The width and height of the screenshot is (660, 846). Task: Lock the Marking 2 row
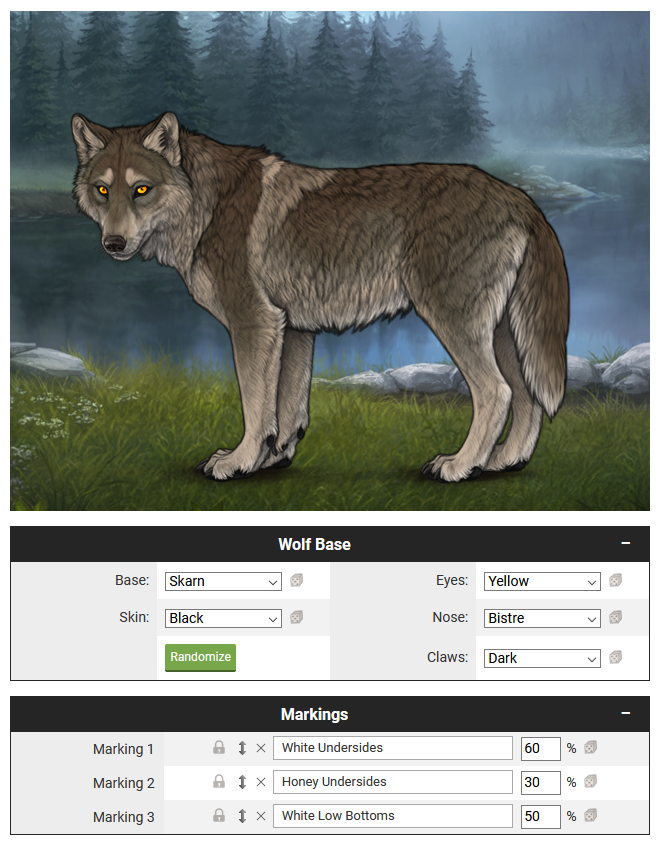click(x=219, y=782)
